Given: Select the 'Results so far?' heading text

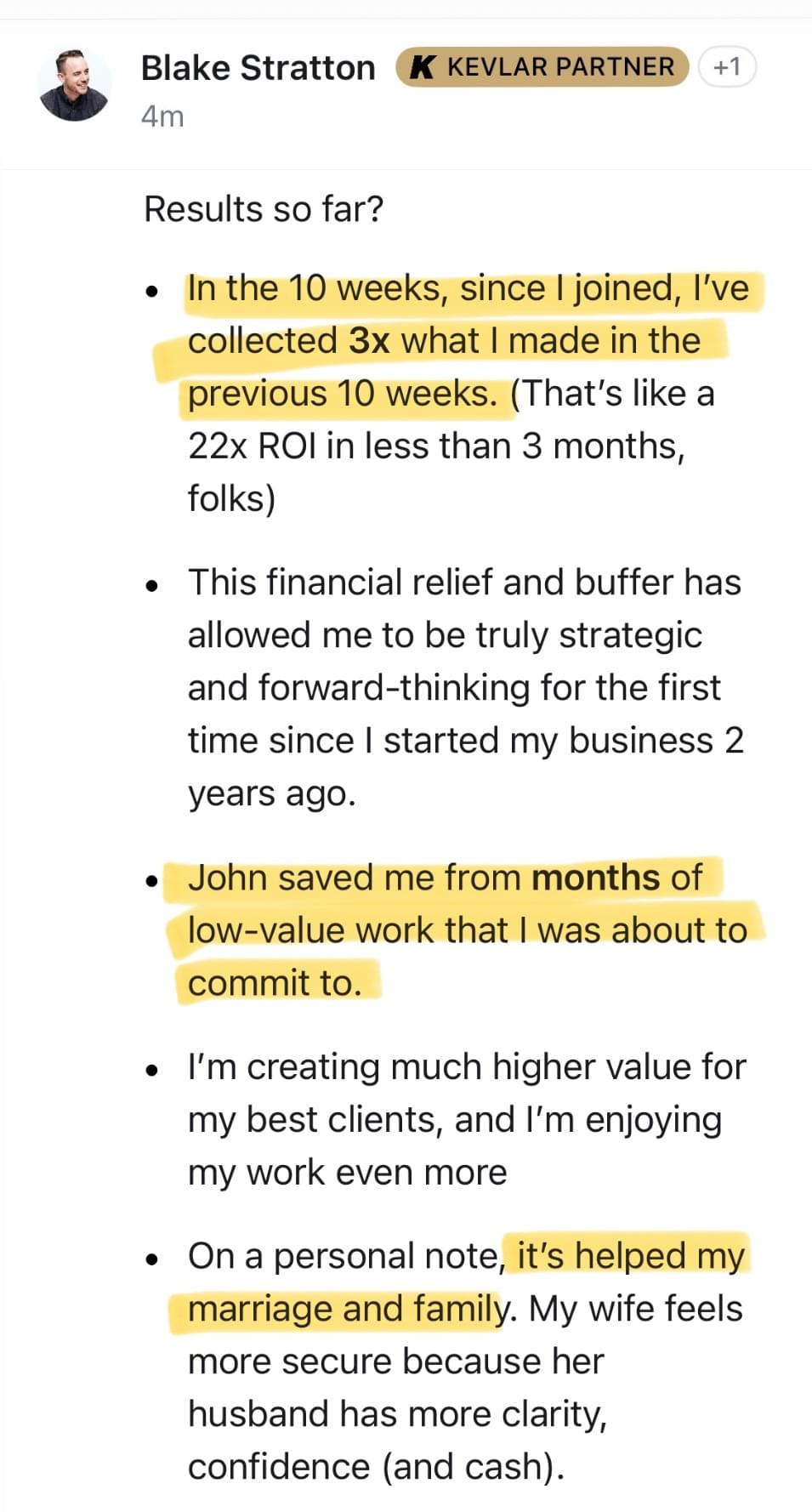Looking at the screenshot, I should (264, 209).
